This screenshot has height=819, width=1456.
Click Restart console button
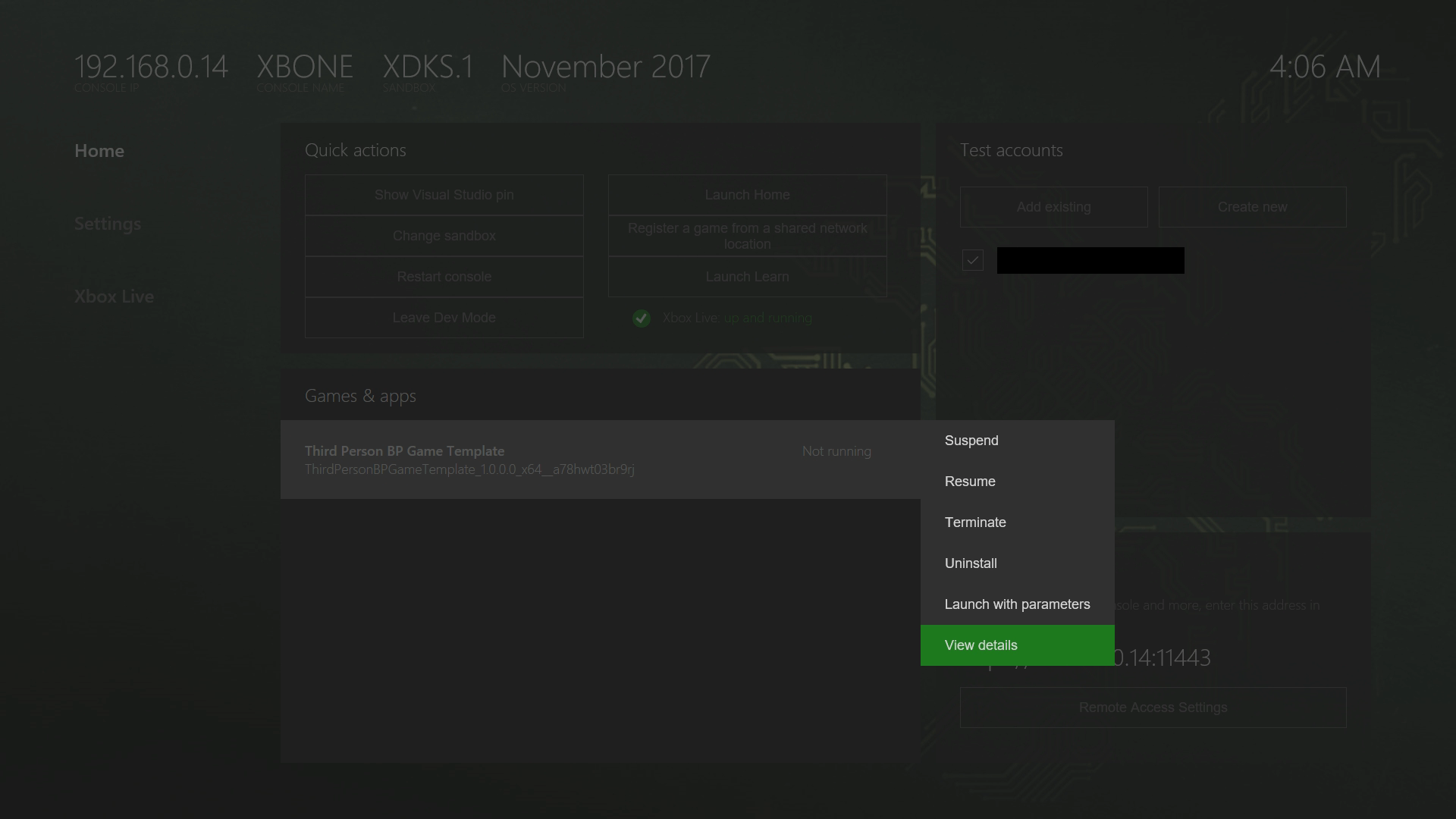click(444, 277)
